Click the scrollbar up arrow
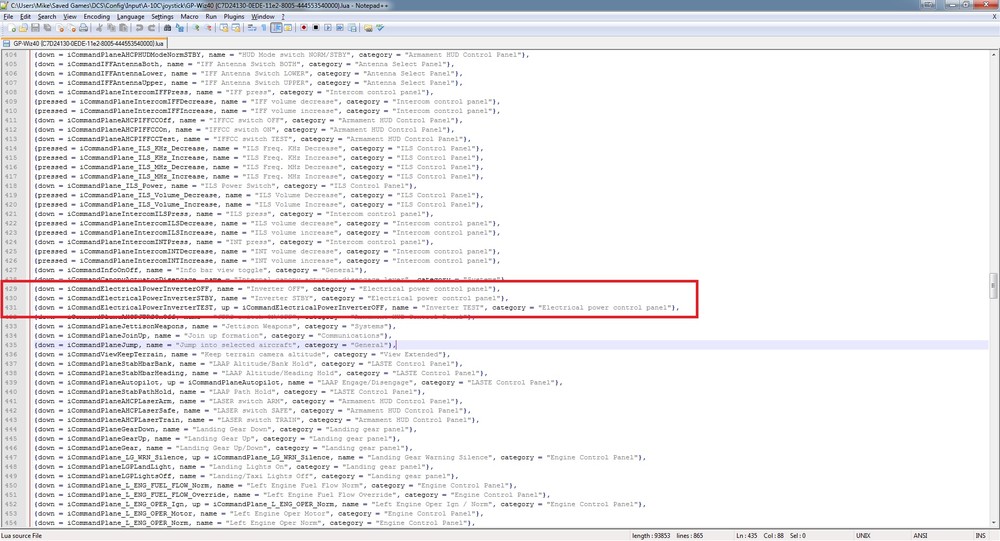 click(993, 56)
